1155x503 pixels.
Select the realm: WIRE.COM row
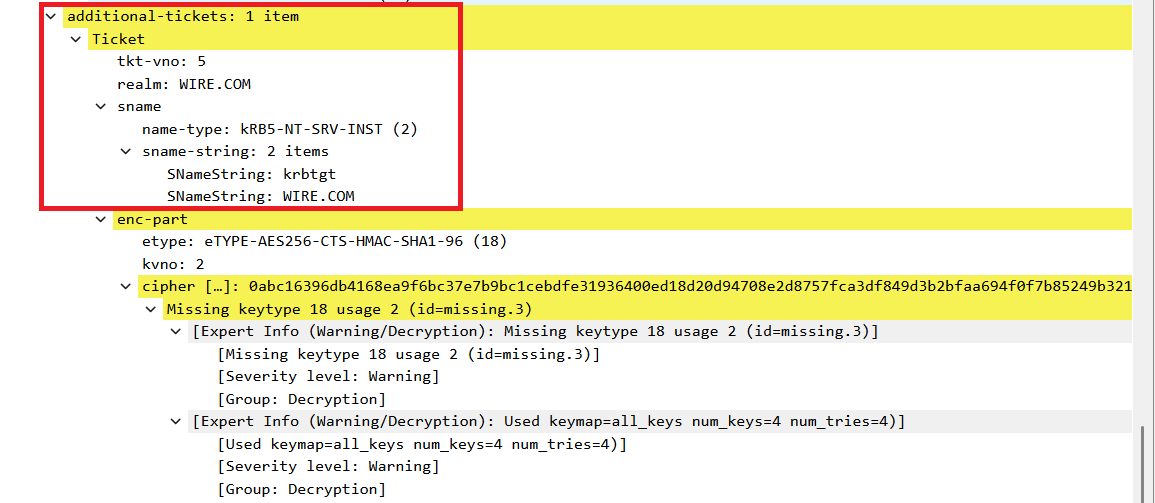[x=183, y=84]
